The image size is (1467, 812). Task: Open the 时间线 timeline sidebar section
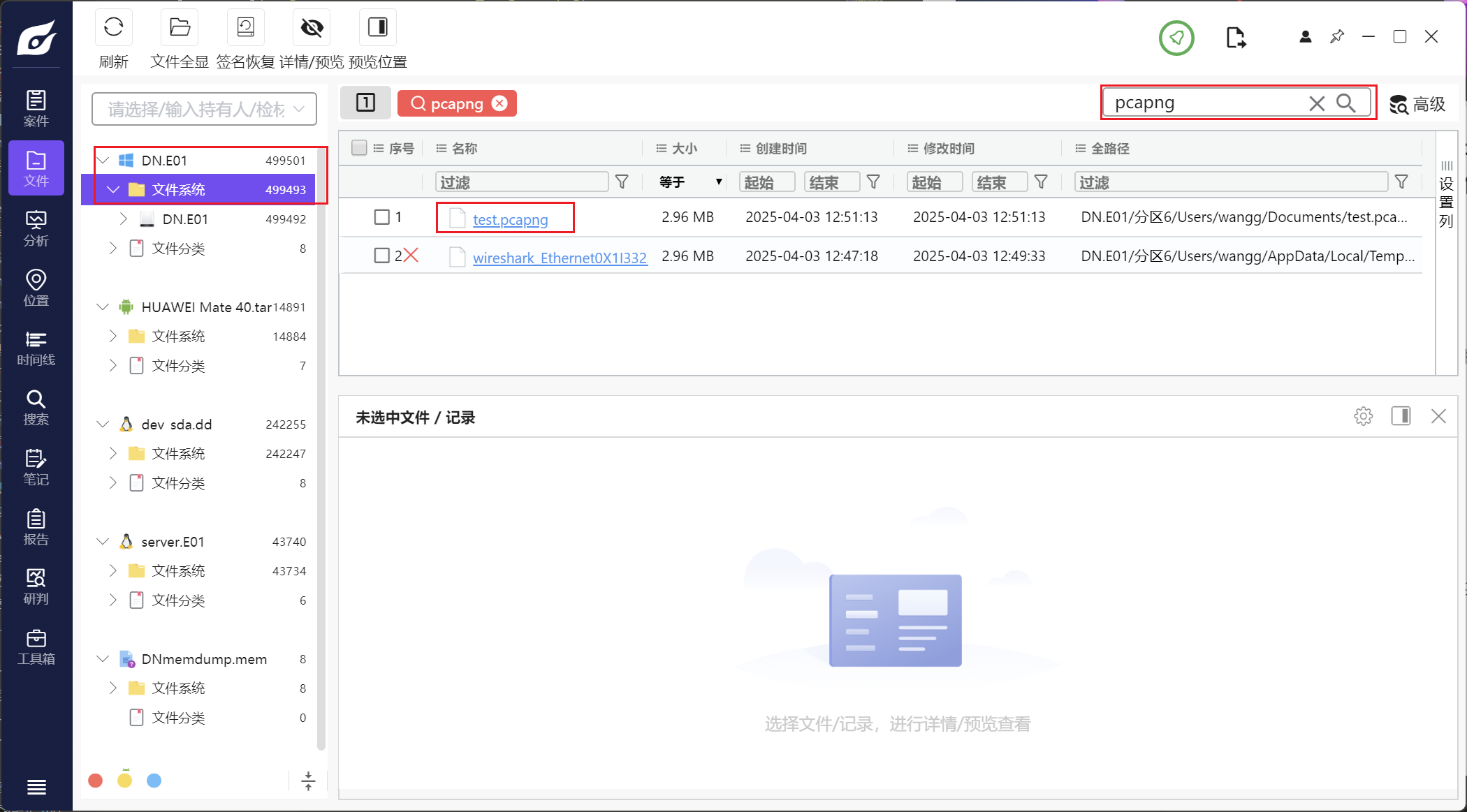click(x=36, y=348)
